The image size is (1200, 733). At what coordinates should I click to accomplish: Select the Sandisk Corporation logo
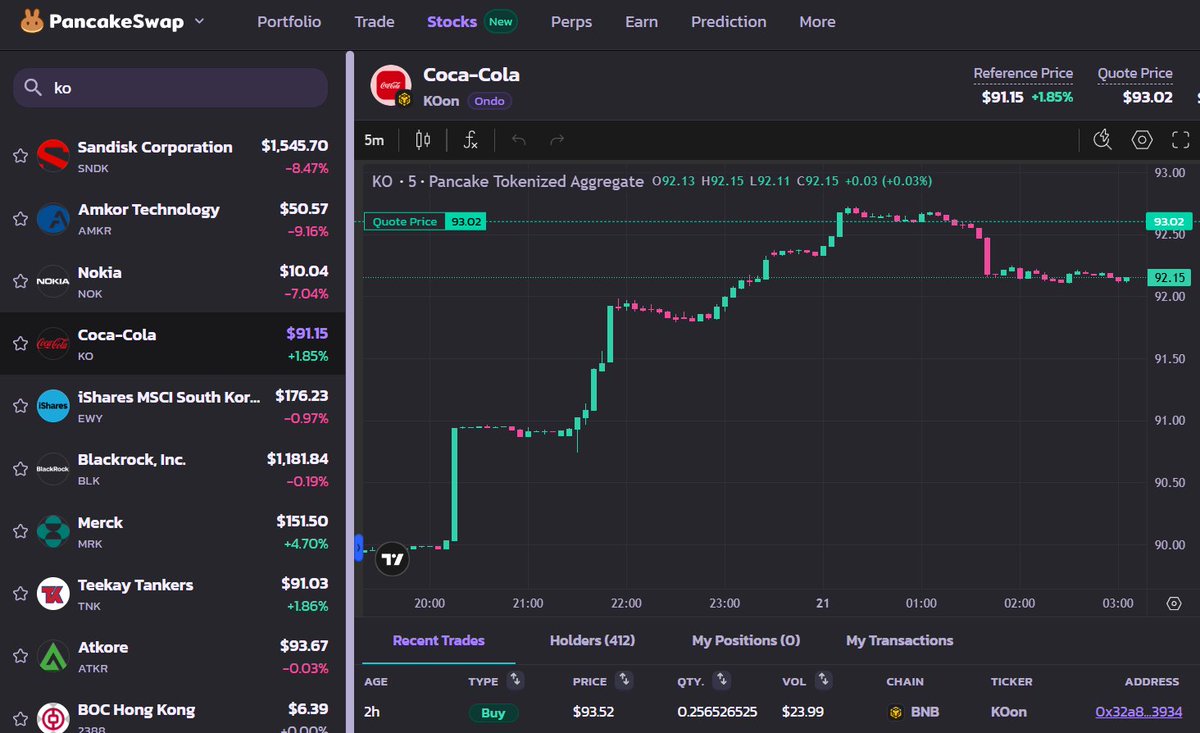(x=53, y=156)
